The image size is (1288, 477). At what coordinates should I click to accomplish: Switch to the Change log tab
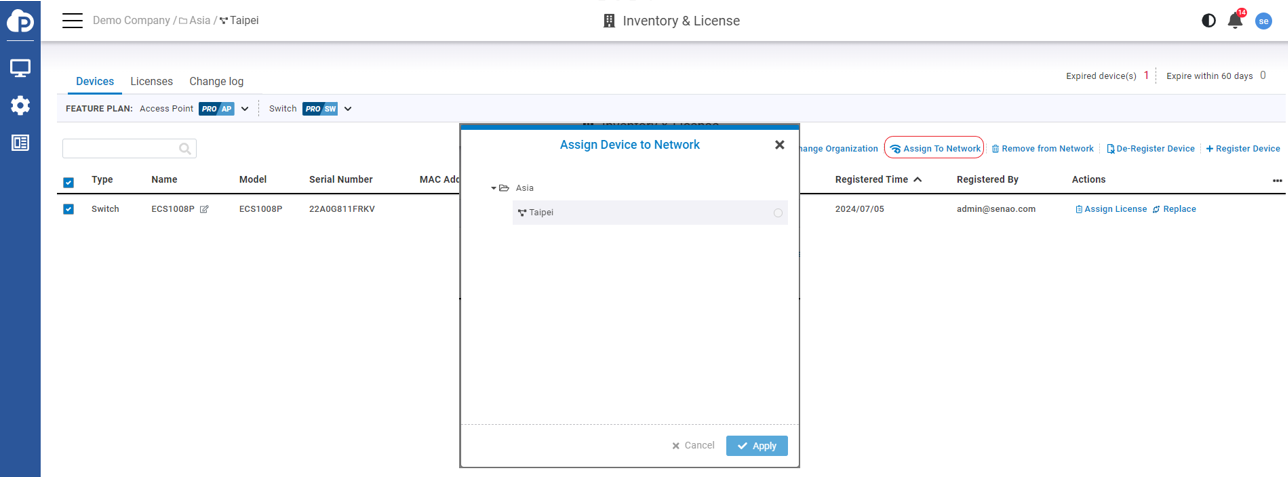[216, 81]
